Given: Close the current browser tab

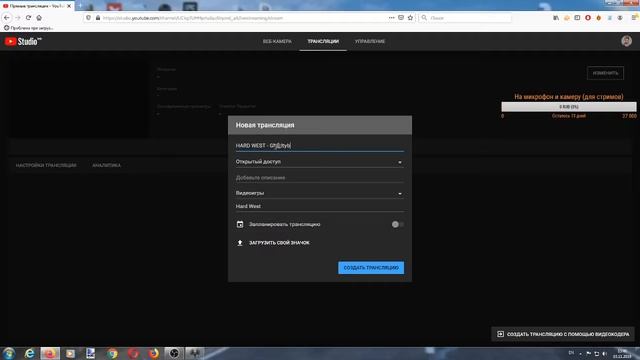Looking at the screenshot, I should pos(69,6).
